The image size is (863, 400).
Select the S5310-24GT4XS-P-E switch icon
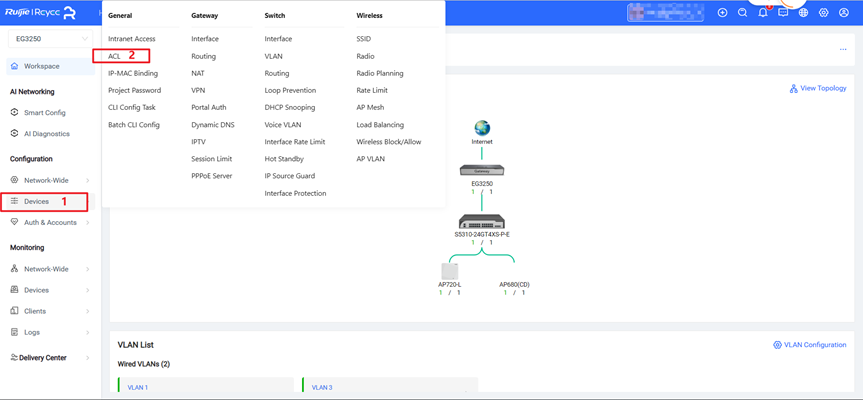click(x=482, y=221)
